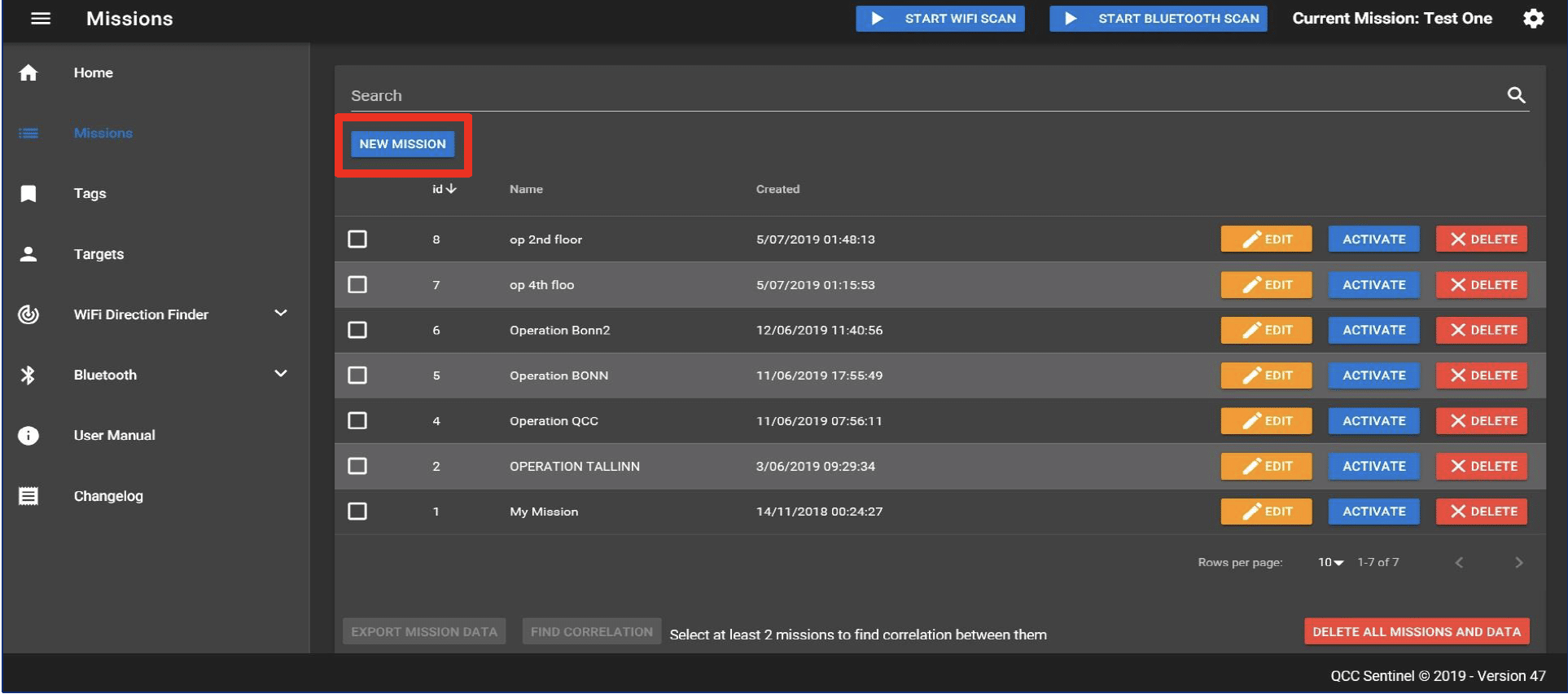Edit the Operation Bonn2 mission
The width and height of the screenshot is (1568, 694).
[x=1266, y=330]
